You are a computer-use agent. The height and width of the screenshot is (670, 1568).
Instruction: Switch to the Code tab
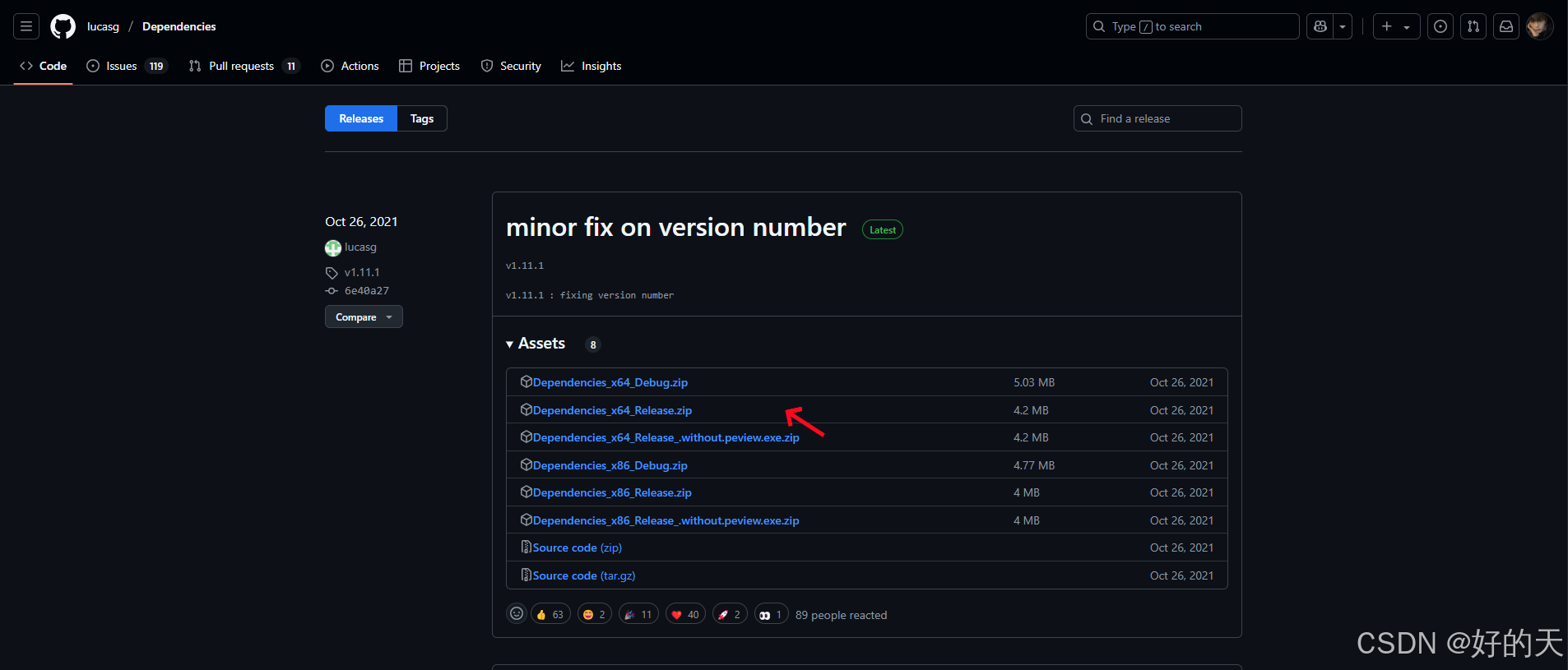coord(44,66)
